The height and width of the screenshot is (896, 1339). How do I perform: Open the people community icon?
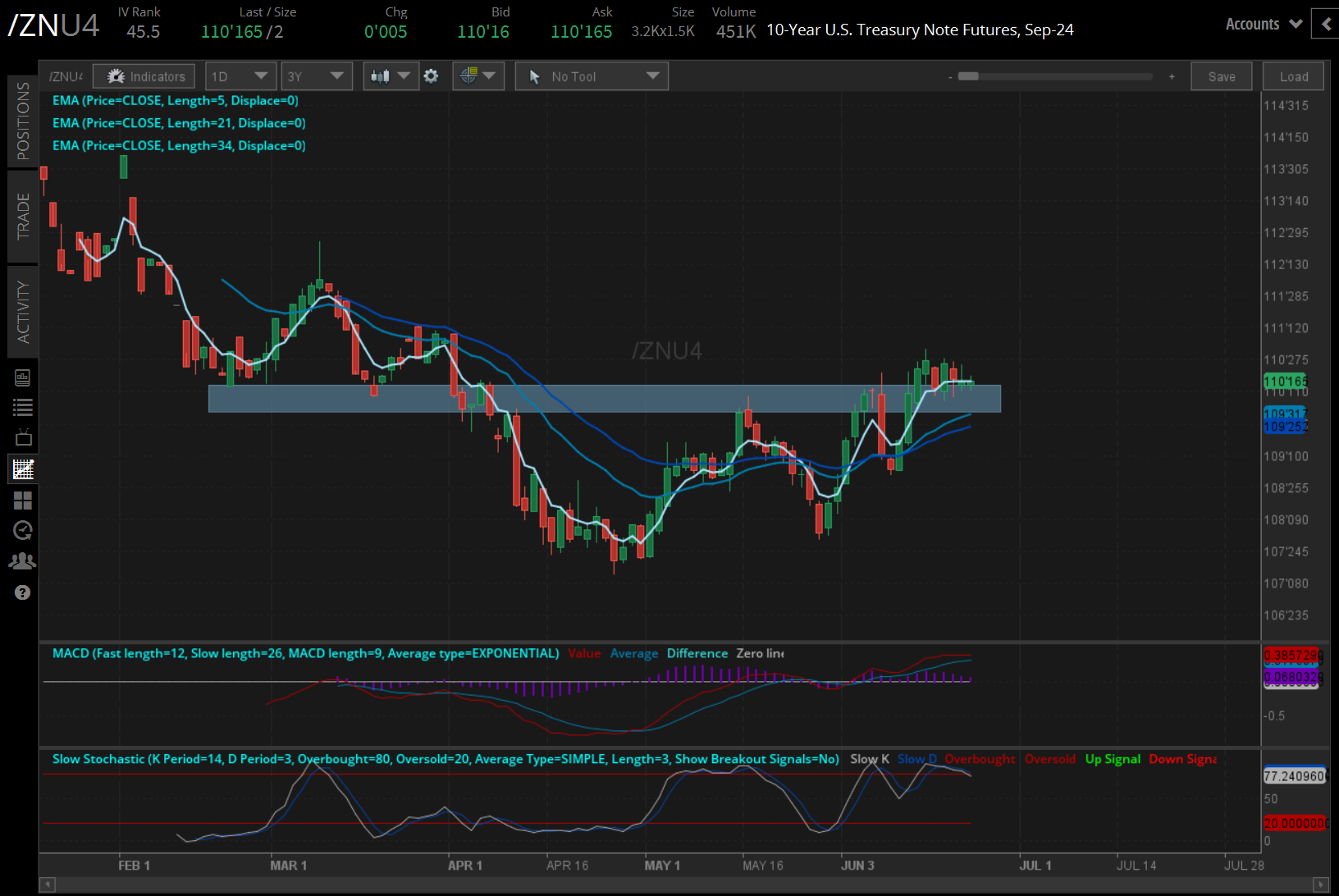[23, 561]
